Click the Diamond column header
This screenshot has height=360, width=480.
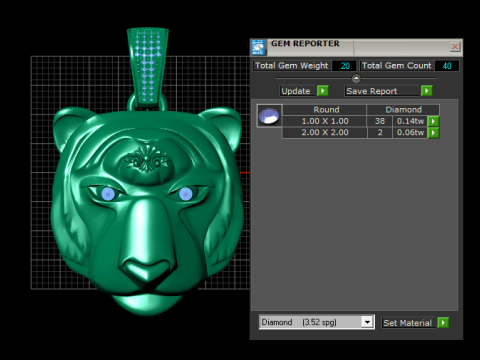tap(403, 110)
